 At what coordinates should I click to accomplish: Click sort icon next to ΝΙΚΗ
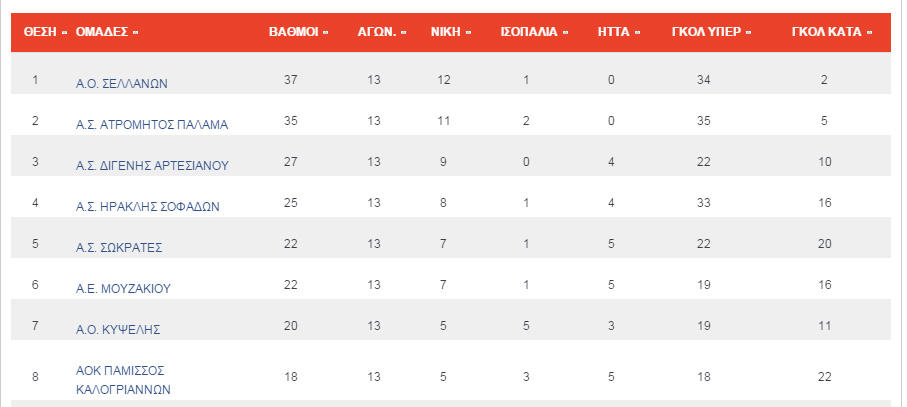pos(469,33)
